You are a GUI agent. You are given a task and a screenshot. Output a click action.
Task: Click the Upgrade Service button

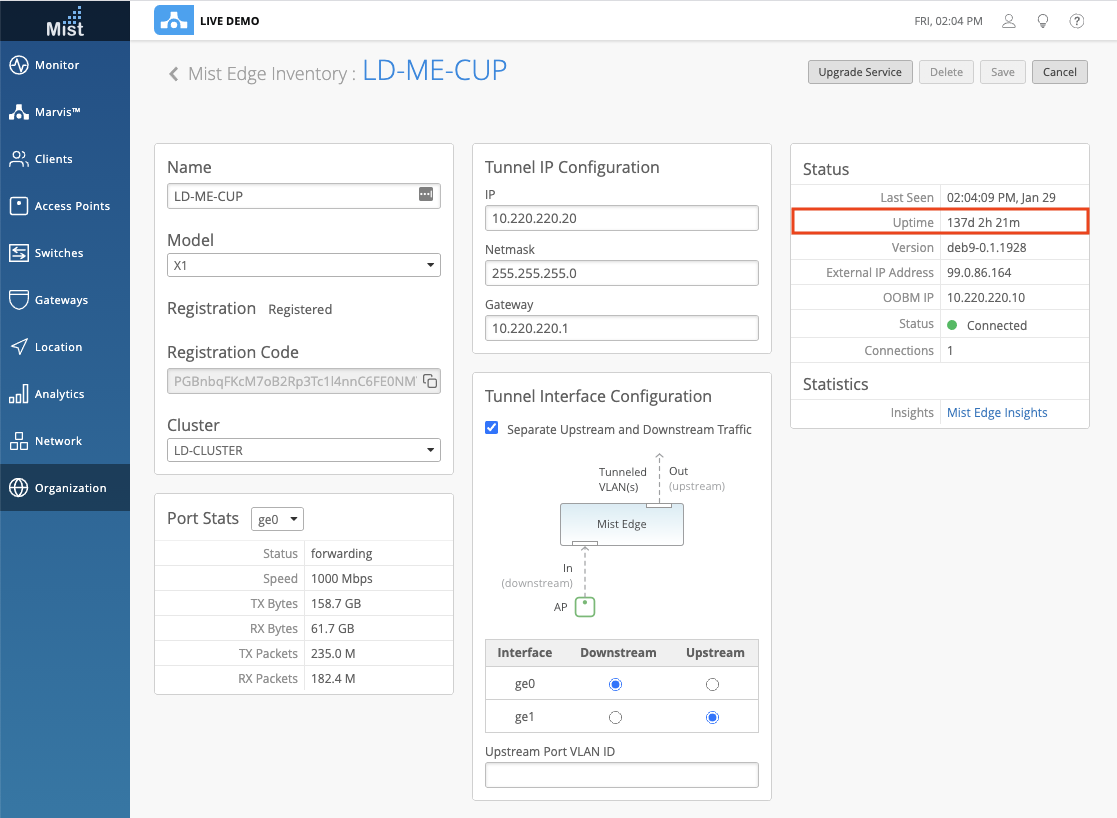pyautogui.click(x=860, y=72)
